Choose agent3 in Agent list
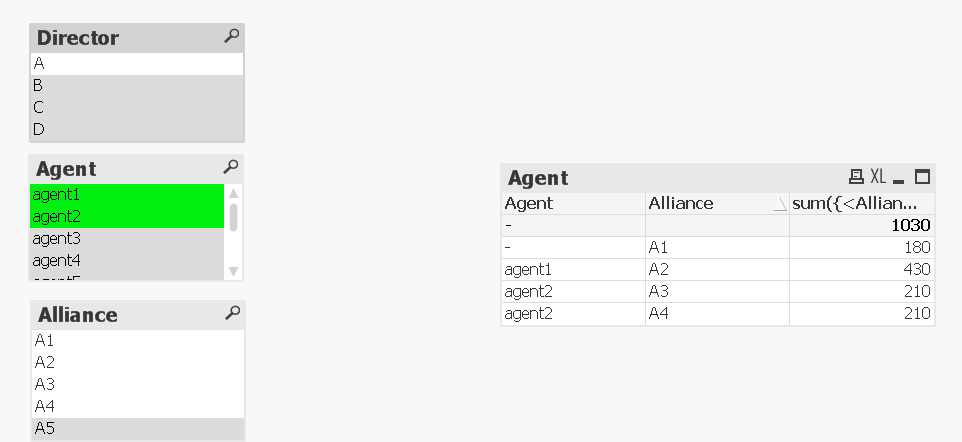962x442 pixels. [x=126, y=238]
